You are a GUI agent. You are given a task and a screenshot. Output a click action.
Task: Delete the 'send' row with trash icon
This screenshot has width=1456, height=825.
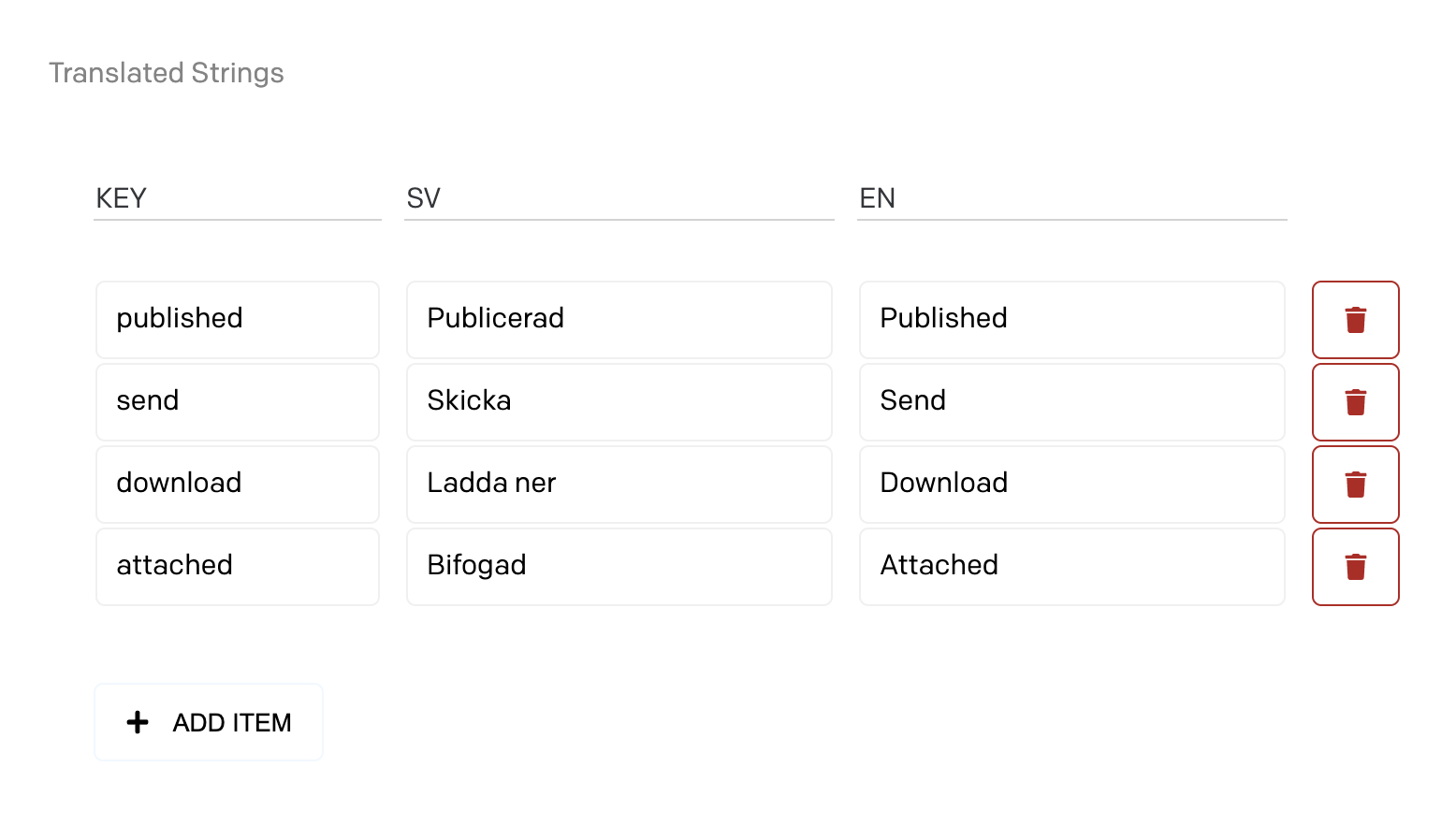point(1355,402)
